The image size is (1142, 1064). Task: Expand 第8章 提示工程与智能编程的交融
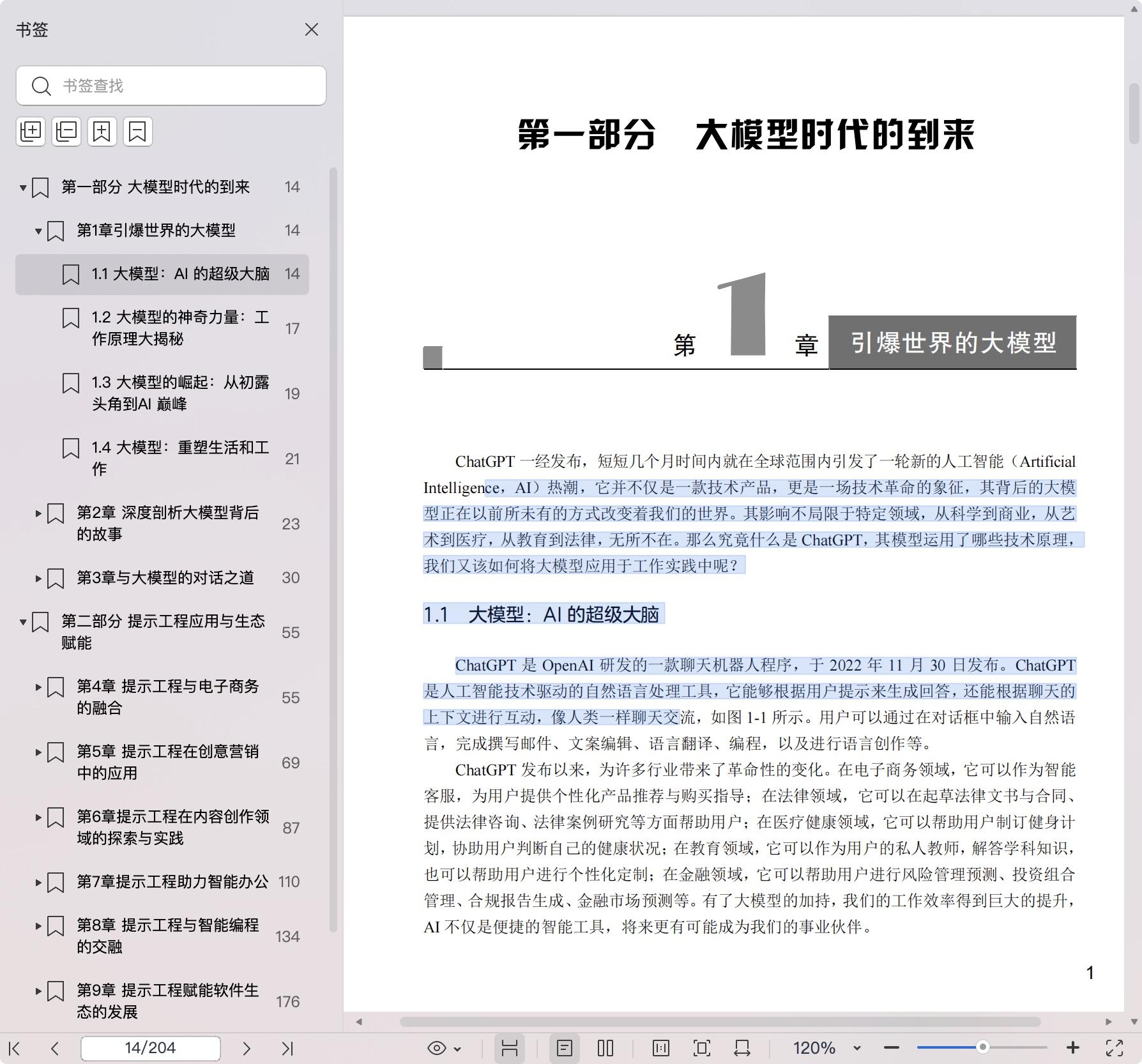point(38,925)
